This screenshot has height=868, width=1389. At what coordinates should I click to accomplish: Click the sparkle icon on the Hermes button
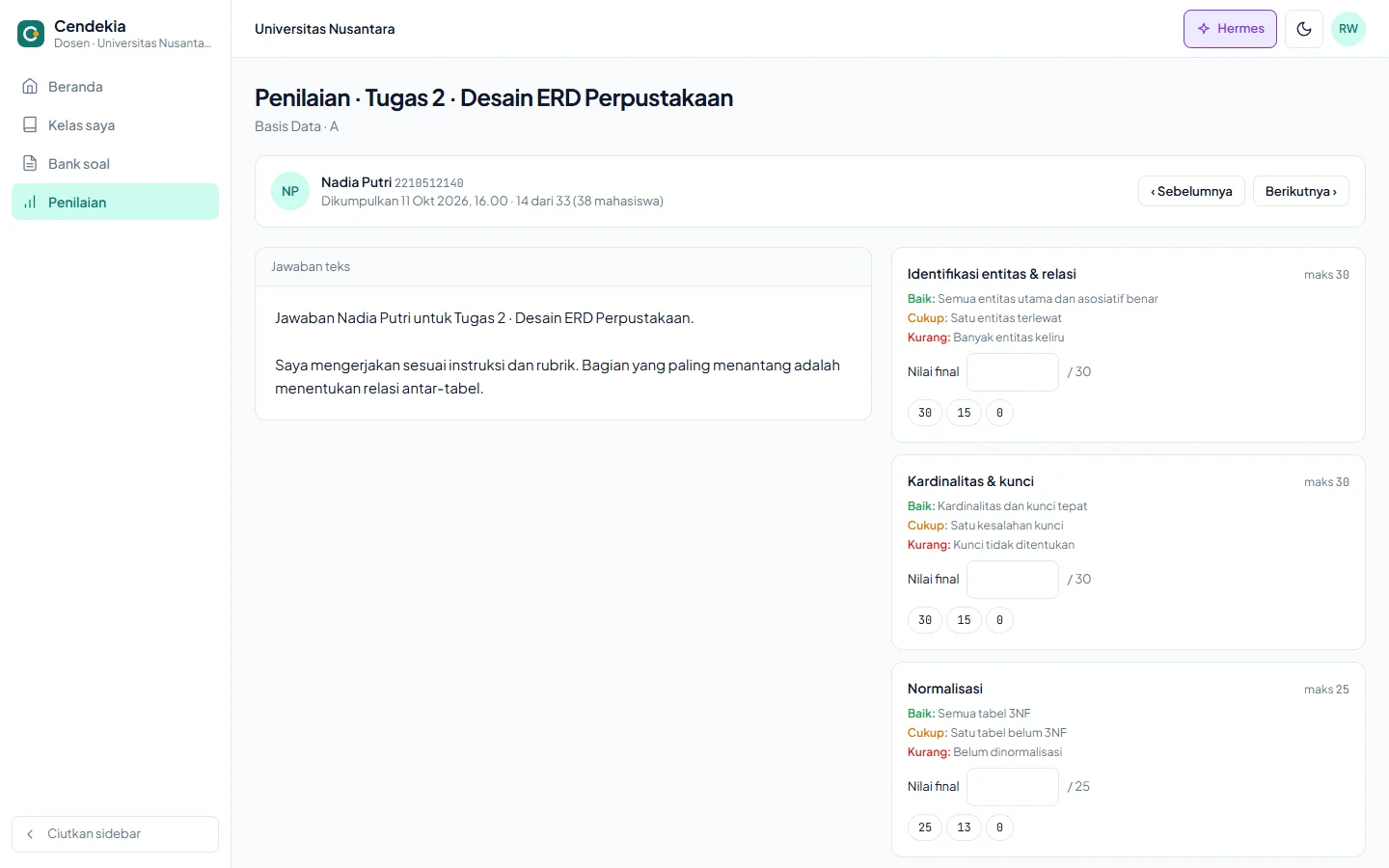tap(1204, 29)
